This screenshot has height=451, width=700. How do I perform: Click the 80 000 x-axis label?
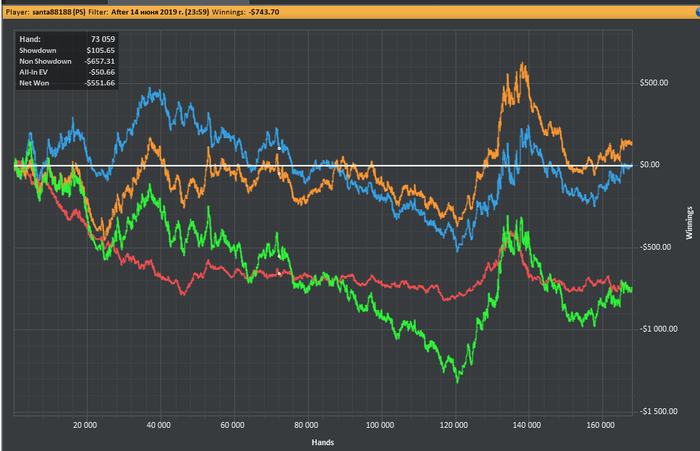306,425
